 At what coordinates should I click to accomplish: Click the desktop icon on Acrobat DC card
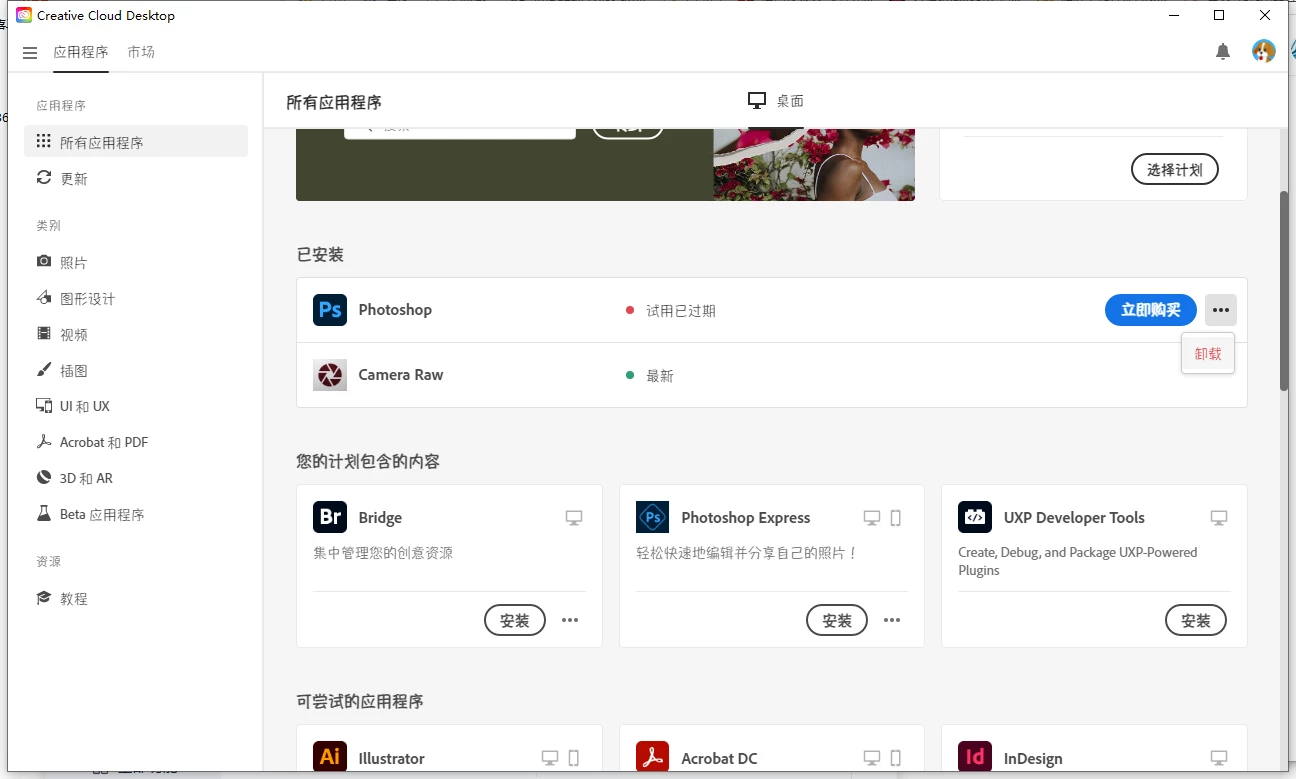tap(872, 758)
